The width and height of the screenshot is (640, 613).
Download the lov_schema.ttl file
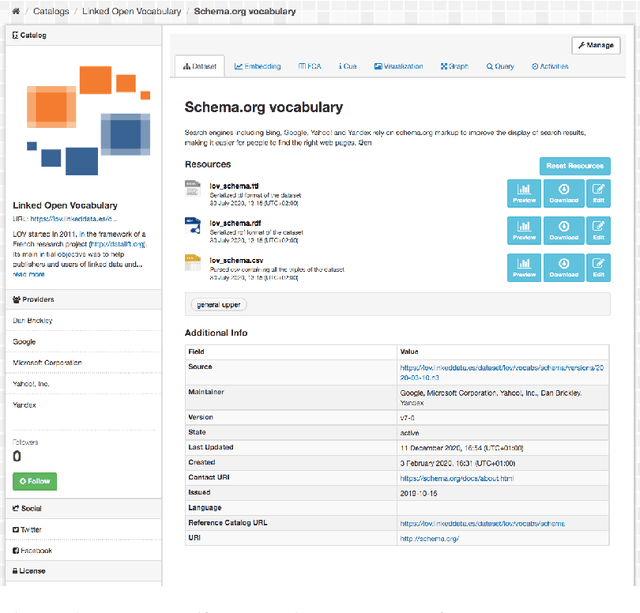(563, 192)
